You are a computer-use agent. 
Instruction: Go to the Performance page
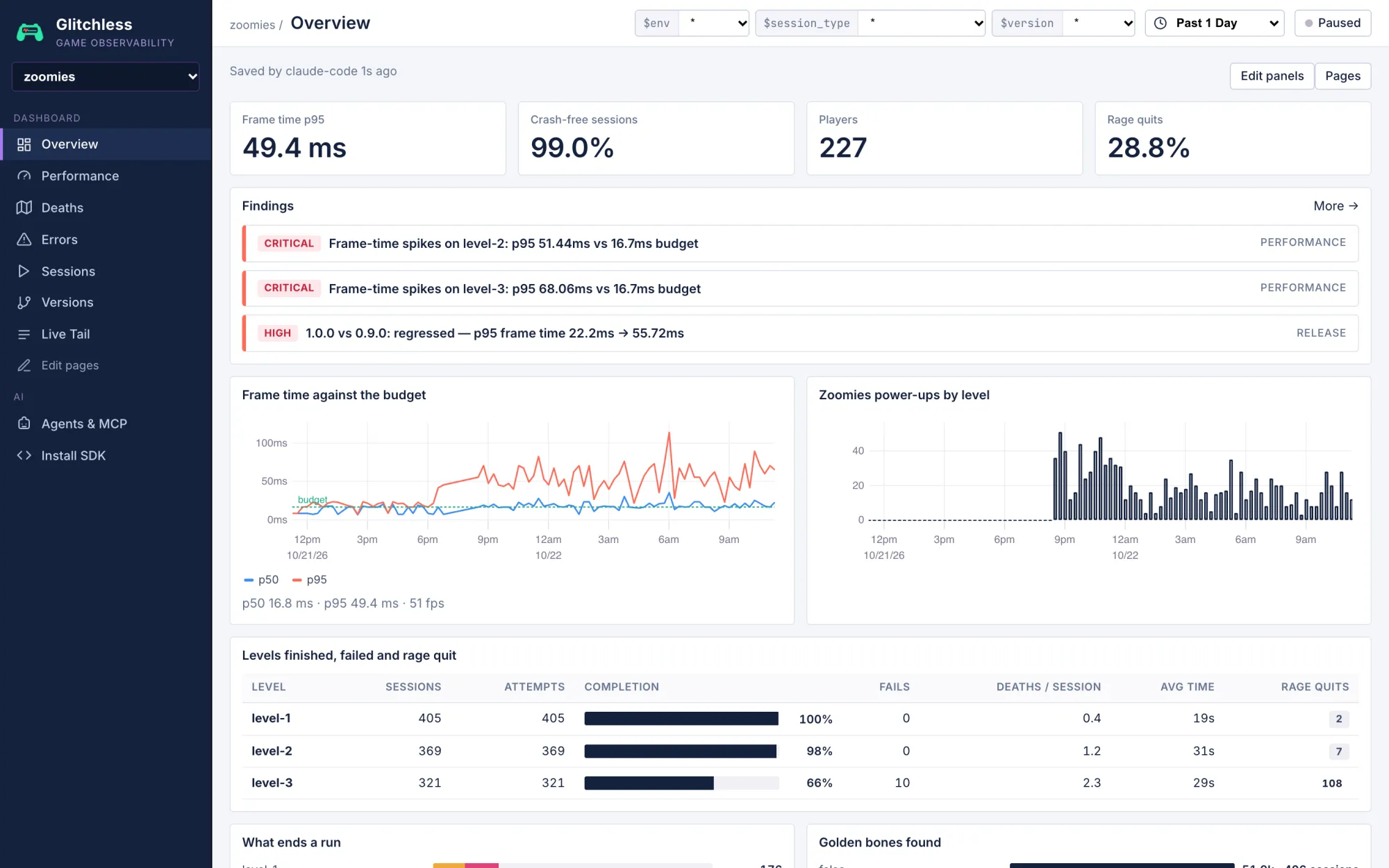click(106, 176)
